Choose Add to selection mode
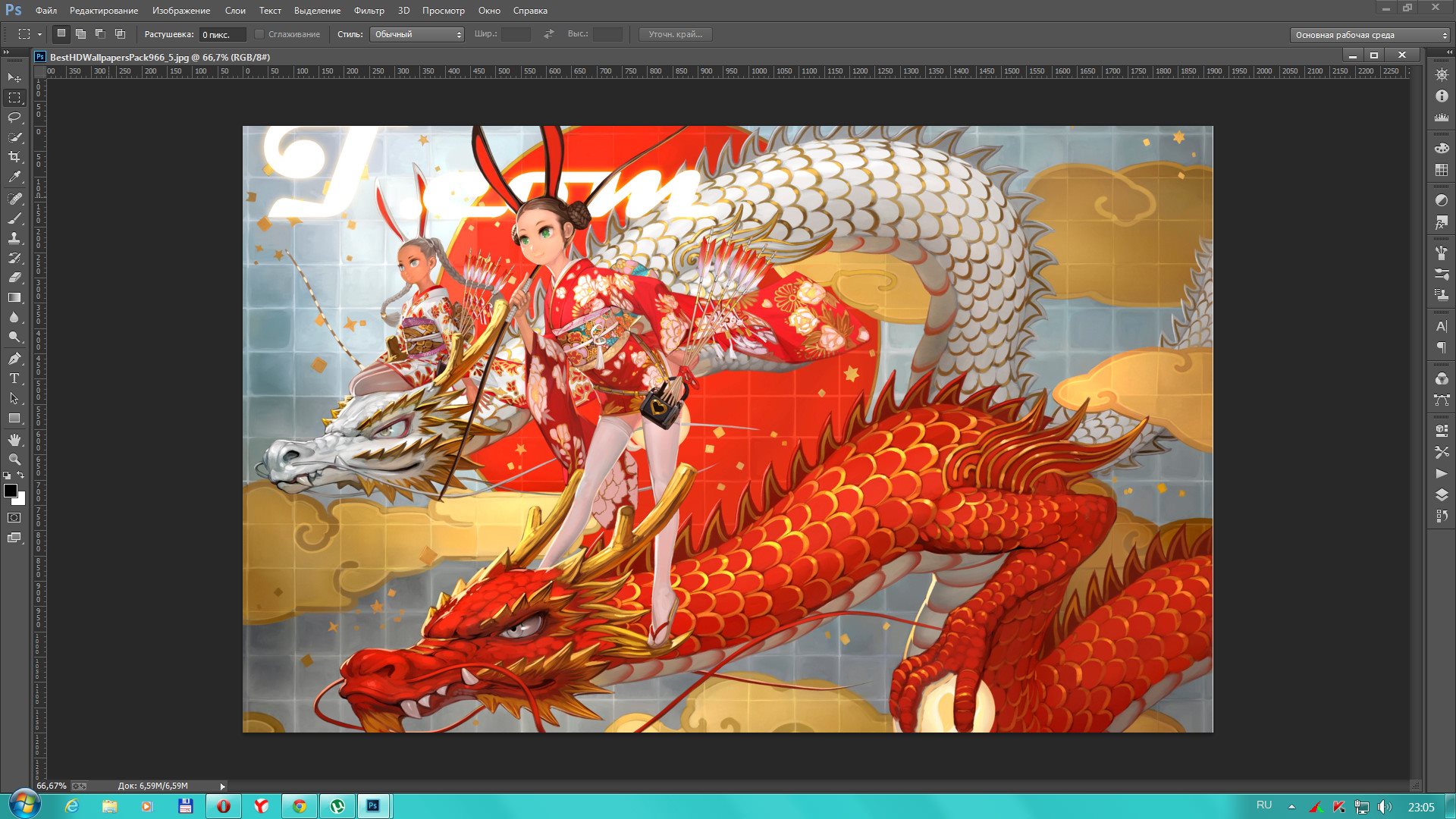The image size is (1456, 819). (x=81, y=34)
